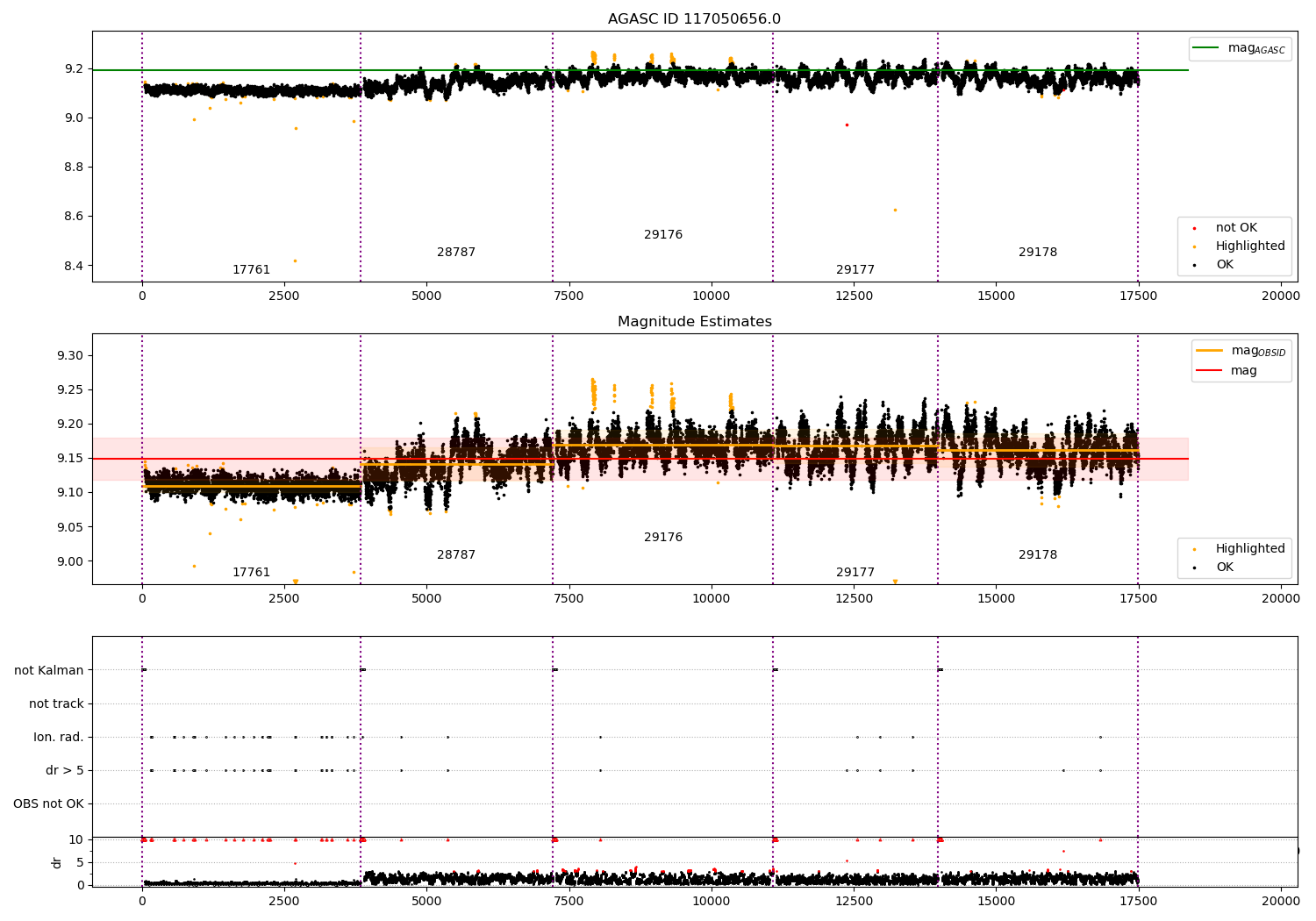Click the 'Ion. rad.' y-axis label

click(59, 738)
